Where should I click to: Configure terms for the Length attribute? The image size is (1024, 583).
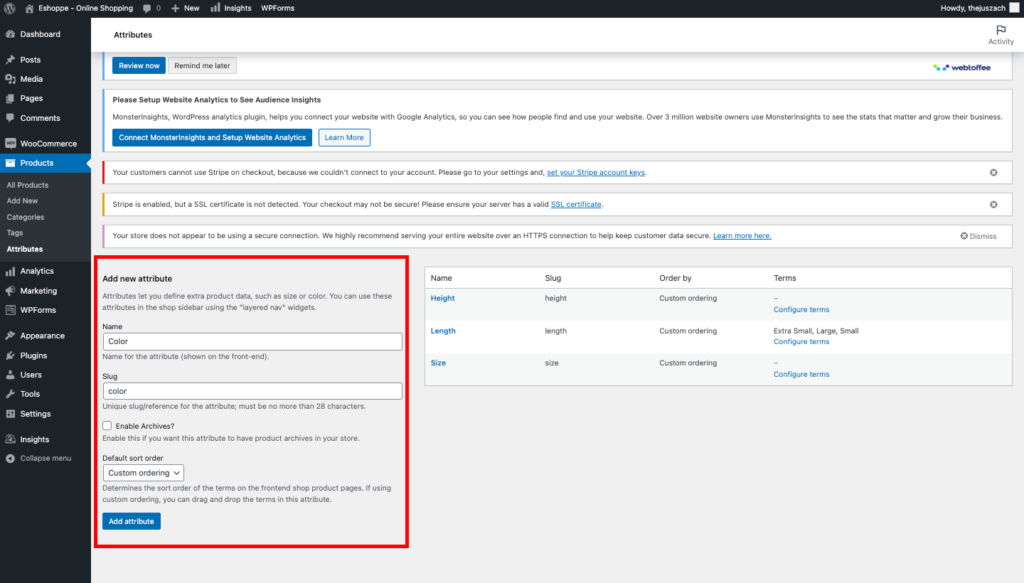coord(801,341)
